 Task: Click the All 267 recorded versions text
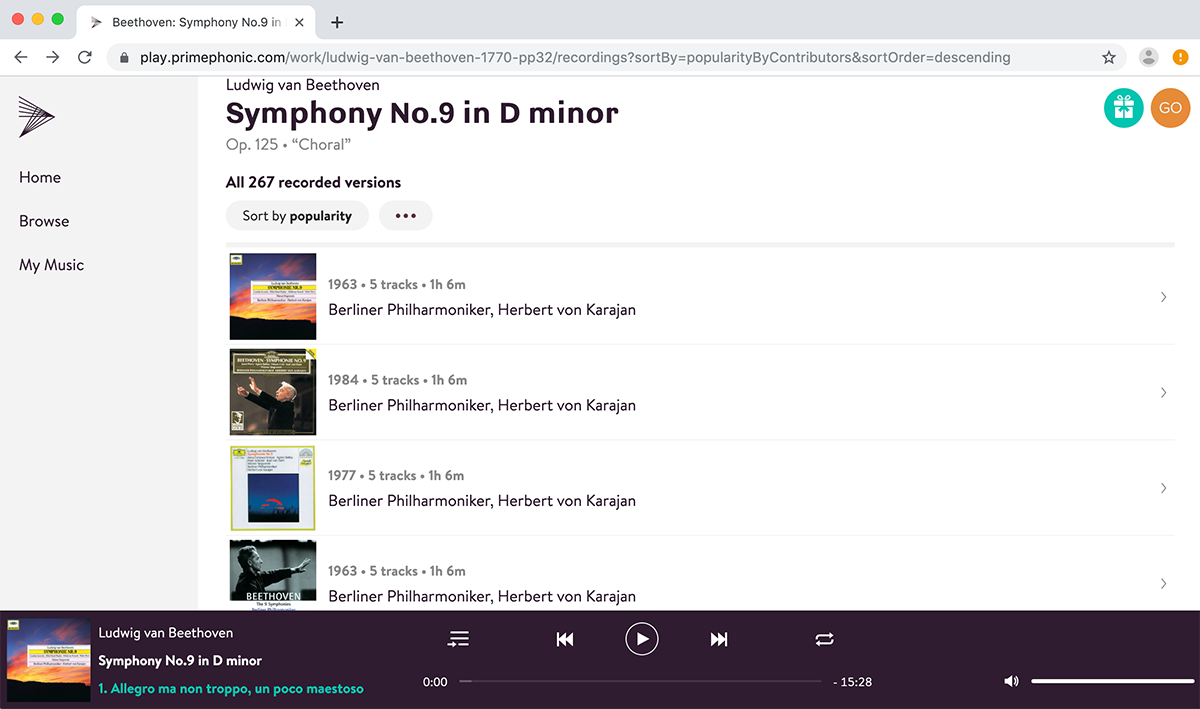314,182
